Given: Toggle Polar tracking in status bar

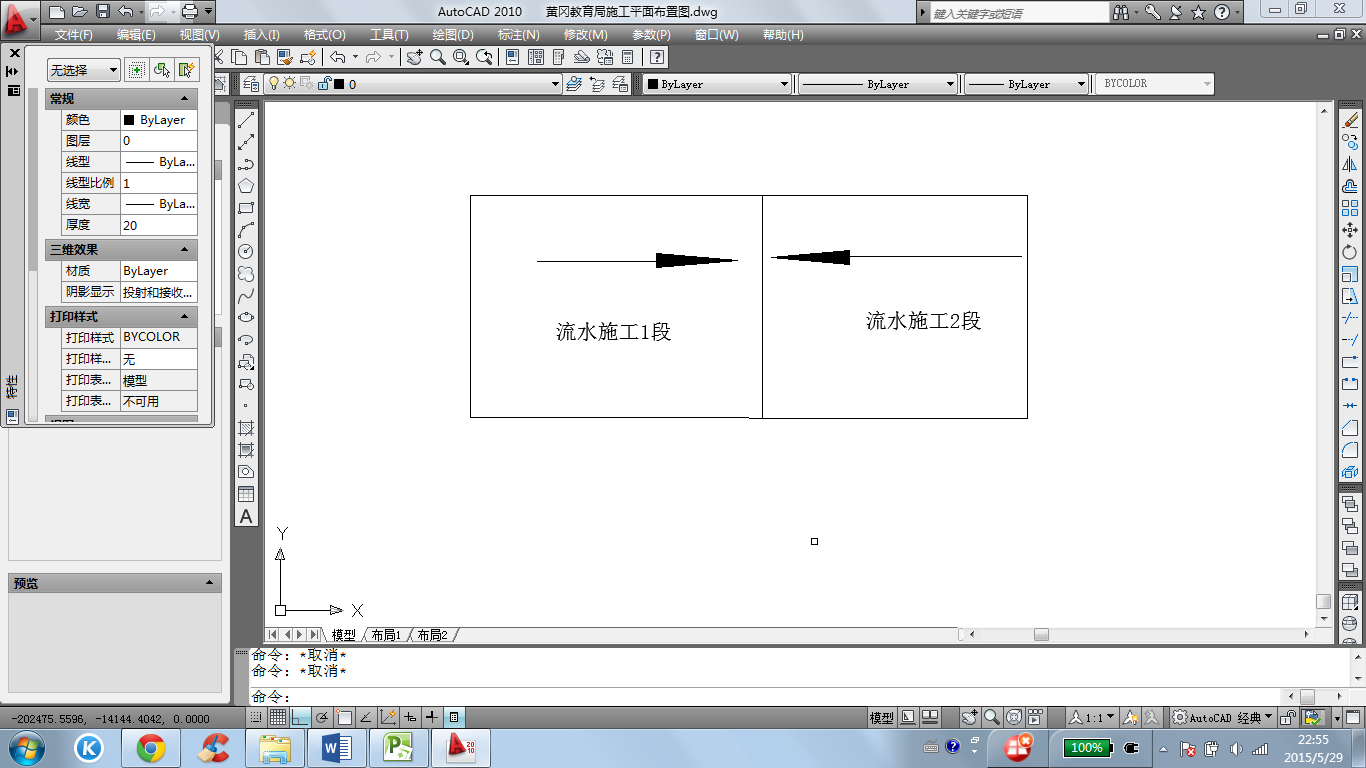Looking at the screenshot, I should pyautogui.click(x=322, y=717).
